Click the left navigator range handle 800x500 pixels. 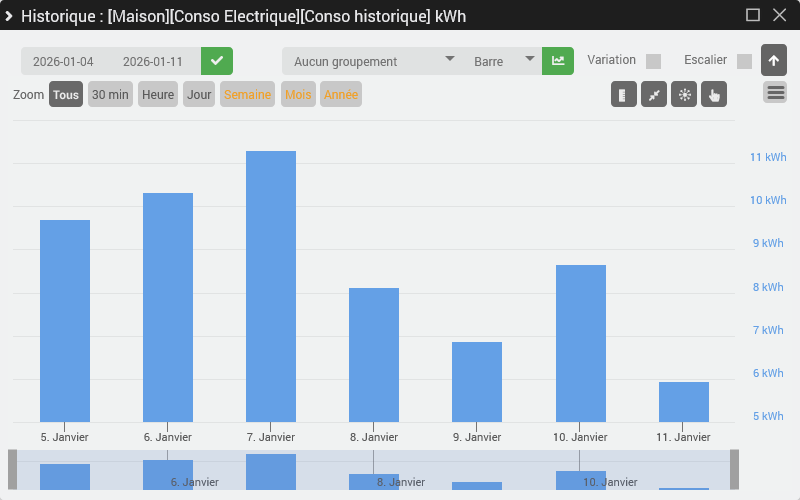tap(12, 470)
